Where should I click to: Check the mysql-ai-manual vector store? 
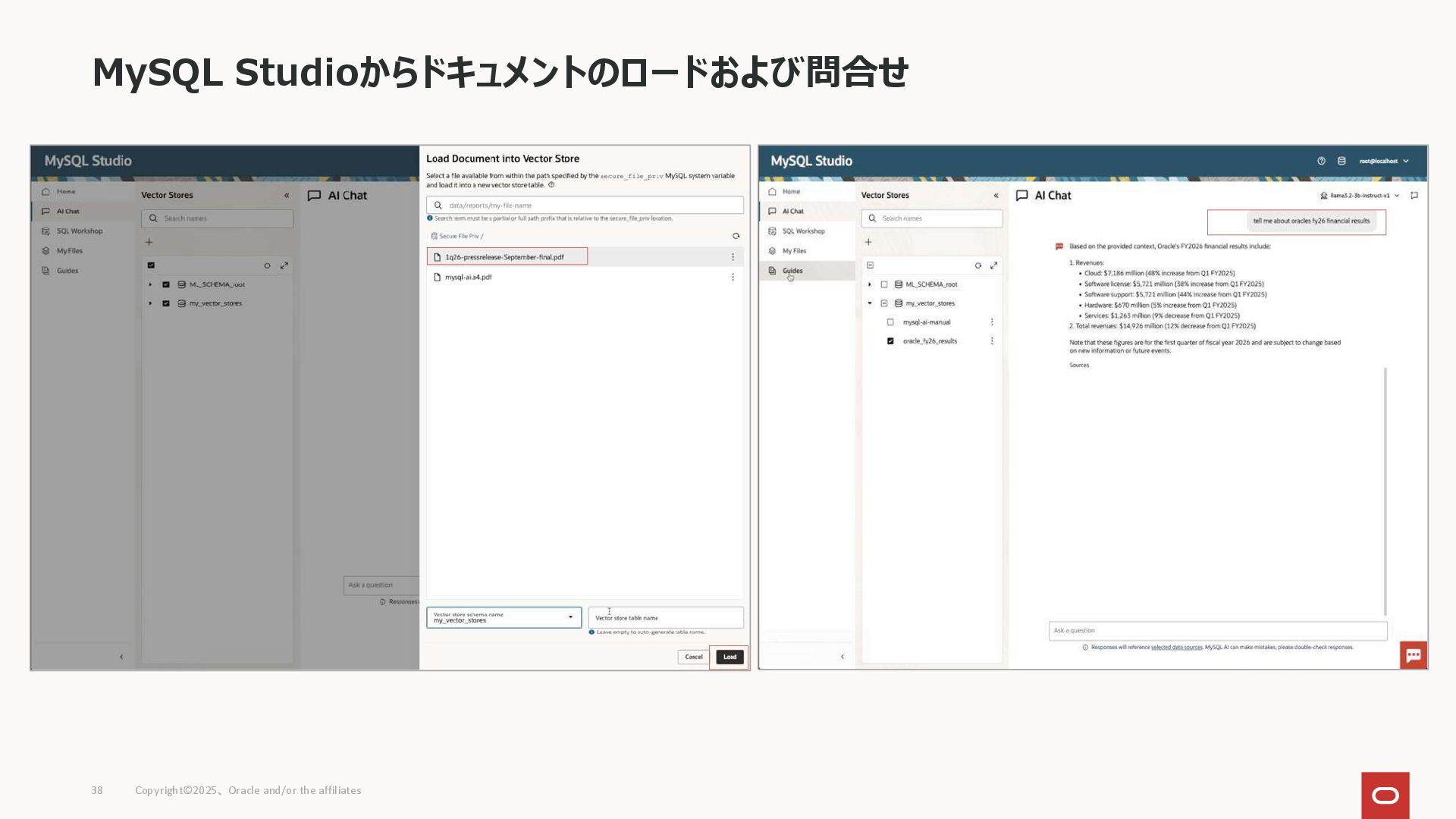tap(890, 322)
